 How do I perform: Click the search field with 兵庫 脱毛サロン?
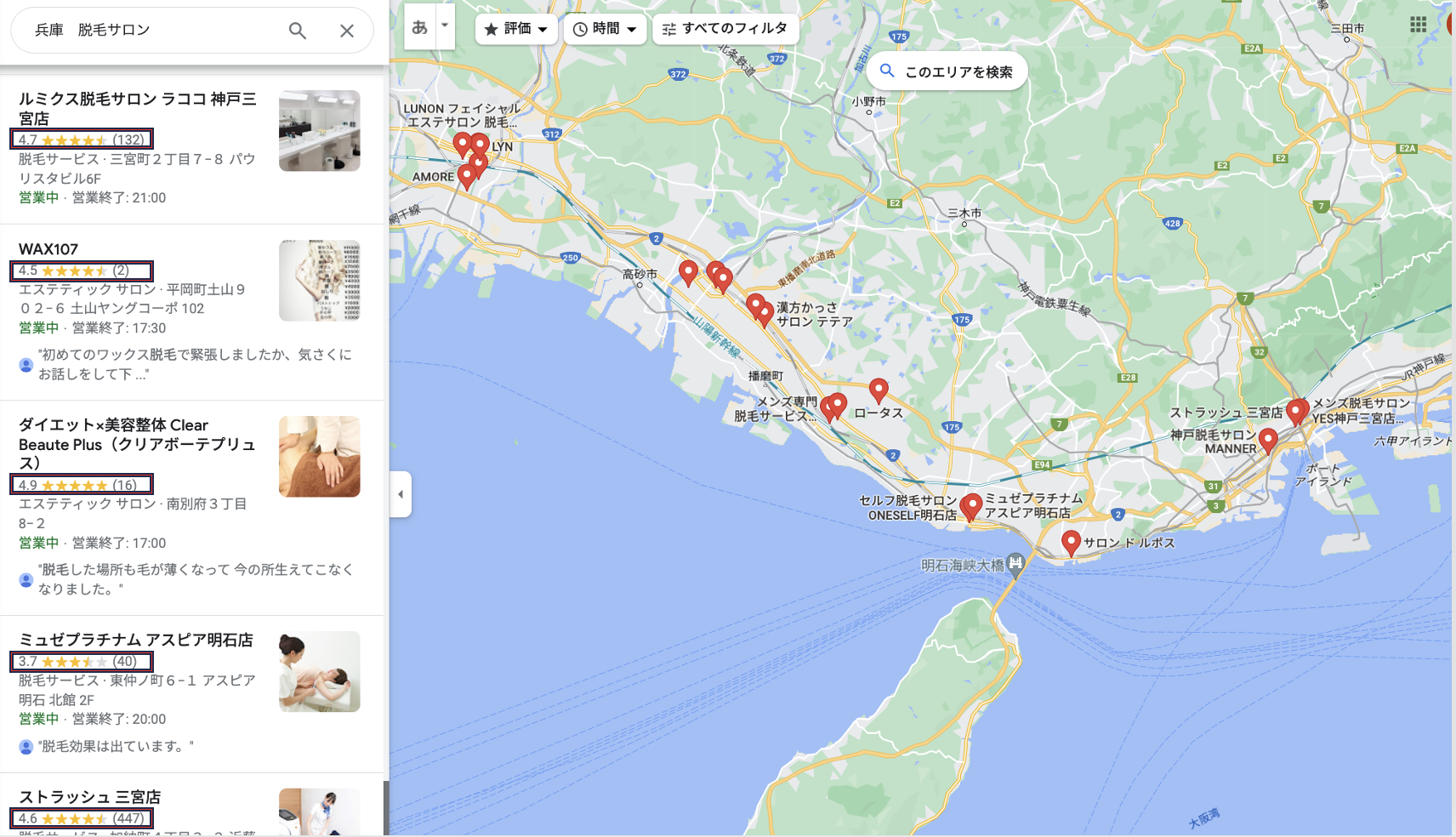[x=153, y=31]
